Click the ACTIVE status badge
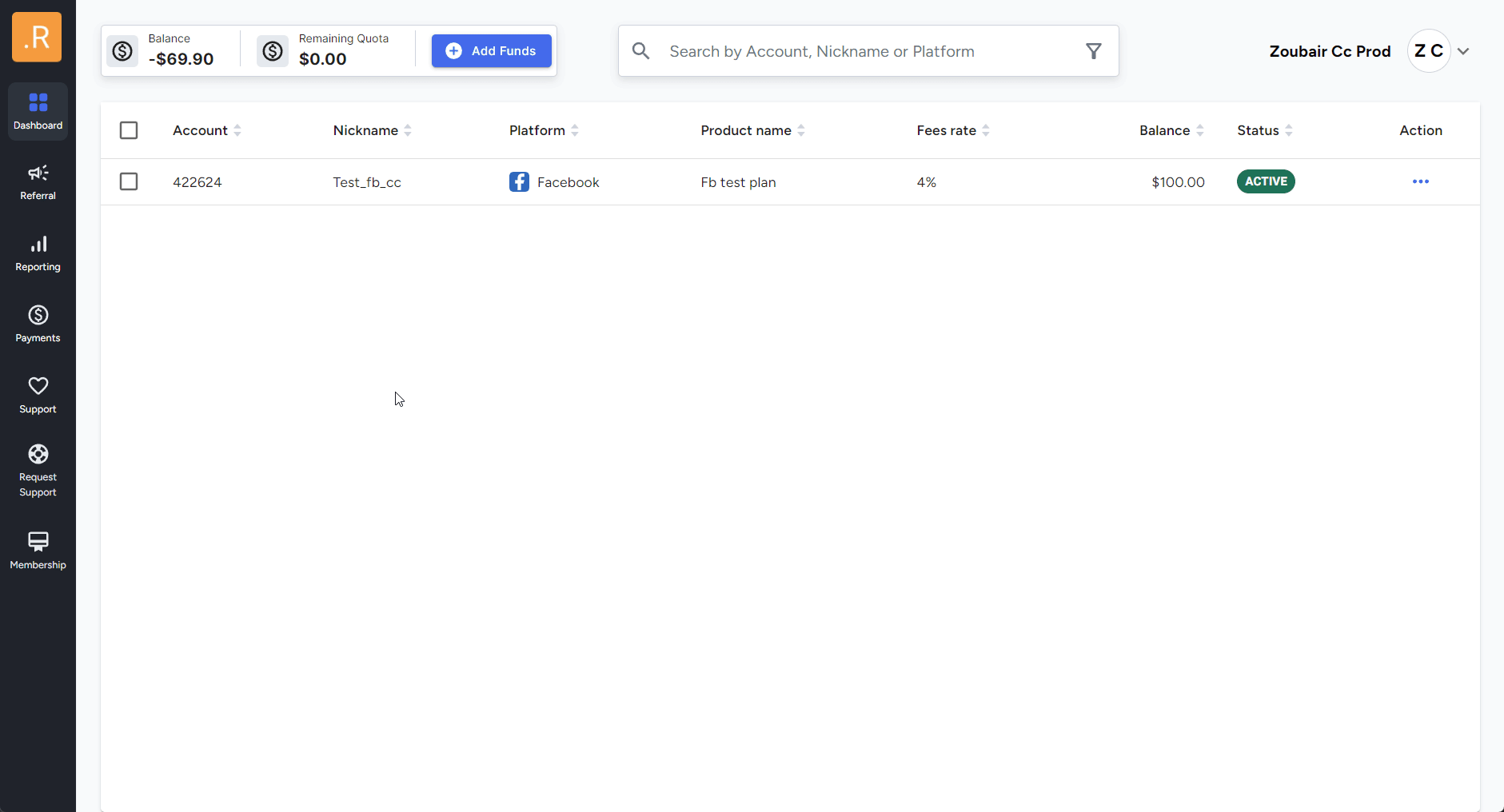1504x812 pixels. point(1265,181)
